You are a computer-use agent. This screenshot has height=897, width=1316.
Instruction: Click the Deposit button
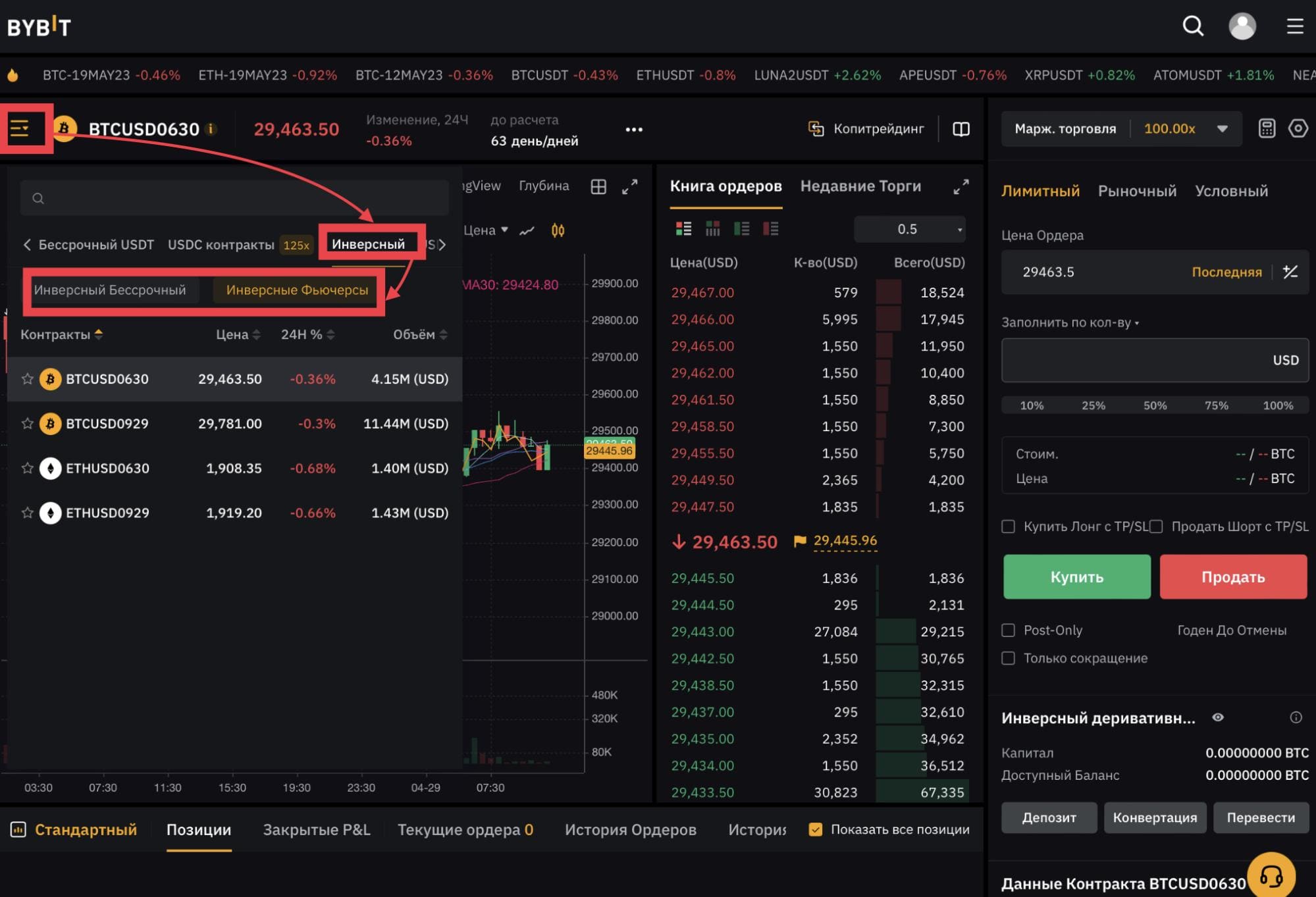[x=1049, y=817]
